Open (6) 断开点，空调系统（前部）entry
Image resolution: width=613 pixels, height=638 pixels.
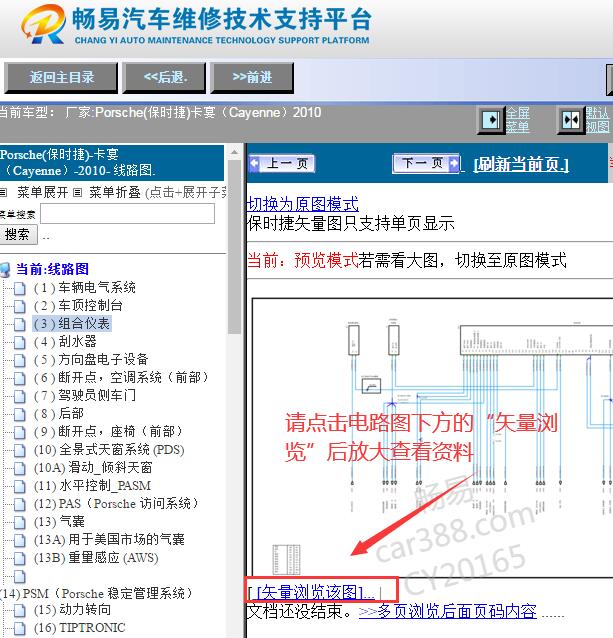[x=121, y=377]
